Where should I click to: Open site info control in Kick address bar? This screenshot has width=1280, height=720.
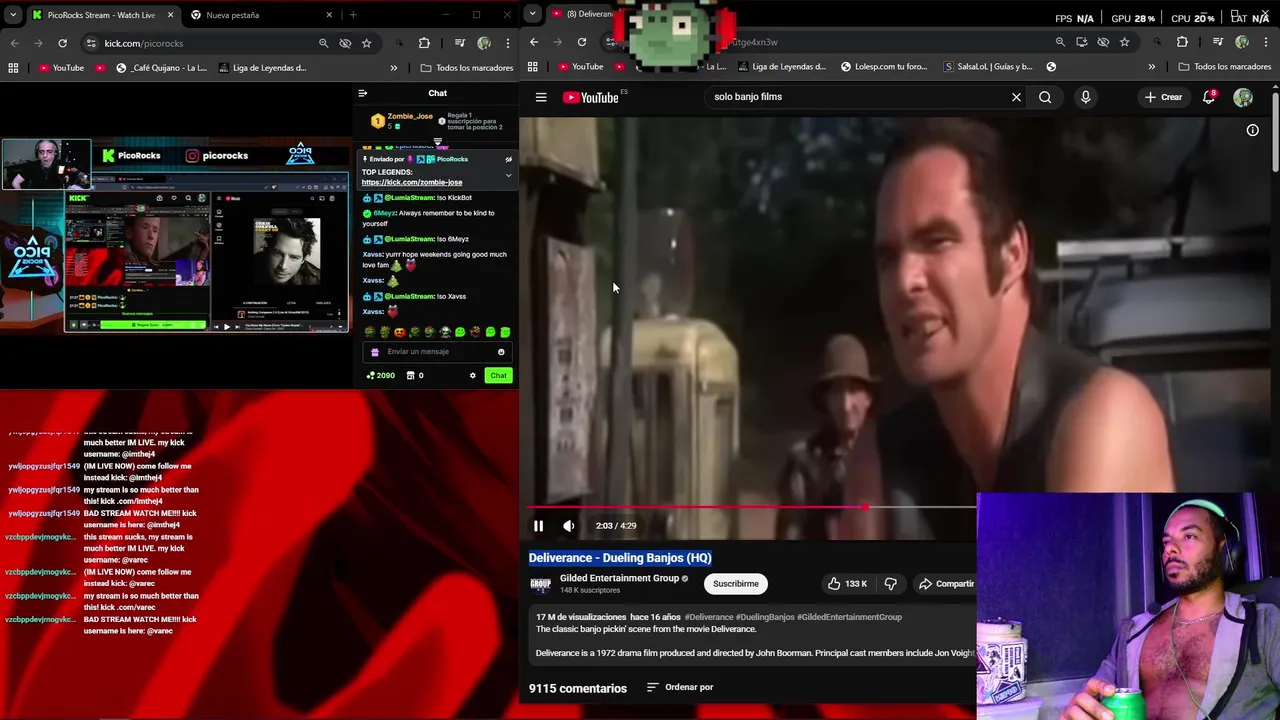point(91,43)
